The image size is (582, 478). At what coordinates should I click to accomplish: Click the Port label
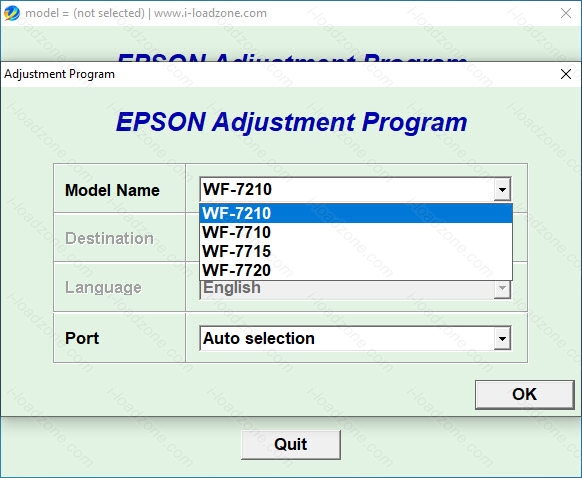coord(82,338)
